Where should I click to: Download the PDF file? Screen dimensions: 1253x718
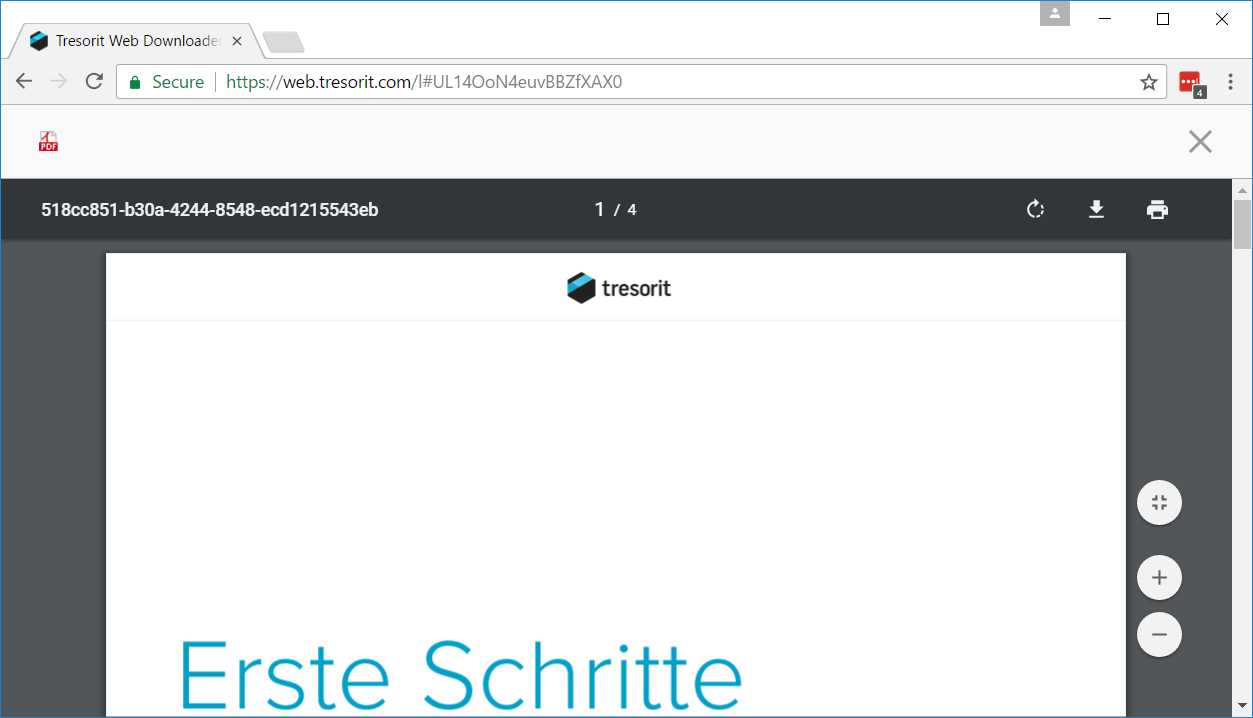click(x=1096, y=209)
